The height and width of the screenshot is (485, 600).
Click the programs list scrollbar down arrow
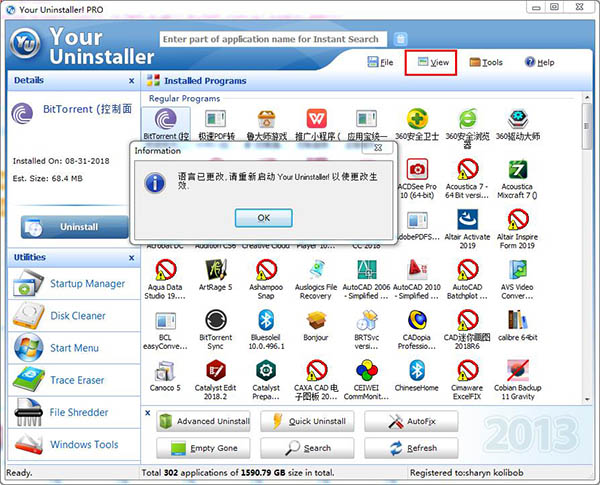click(x=587, y=399)
